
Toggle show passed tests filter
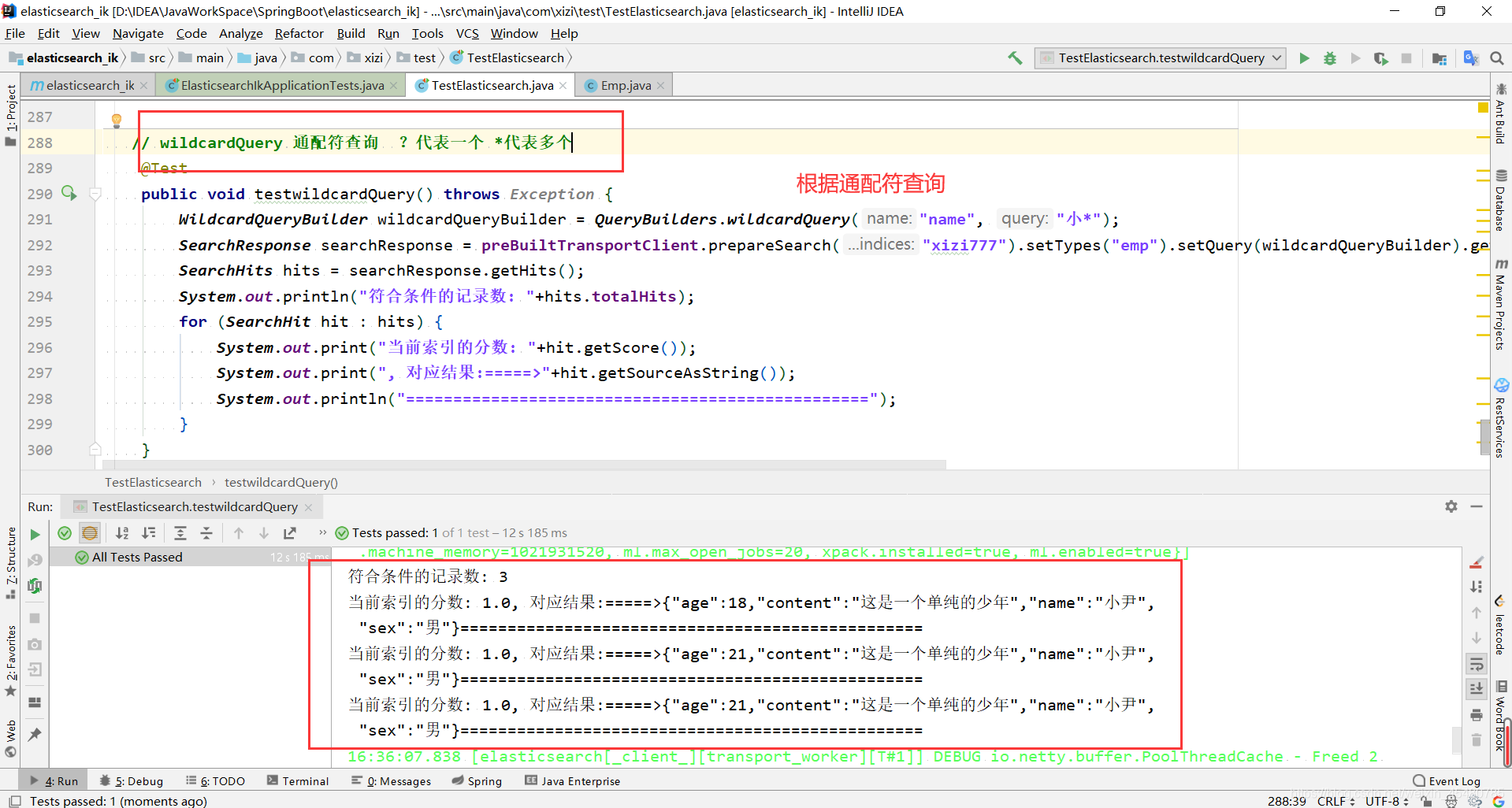65,533
